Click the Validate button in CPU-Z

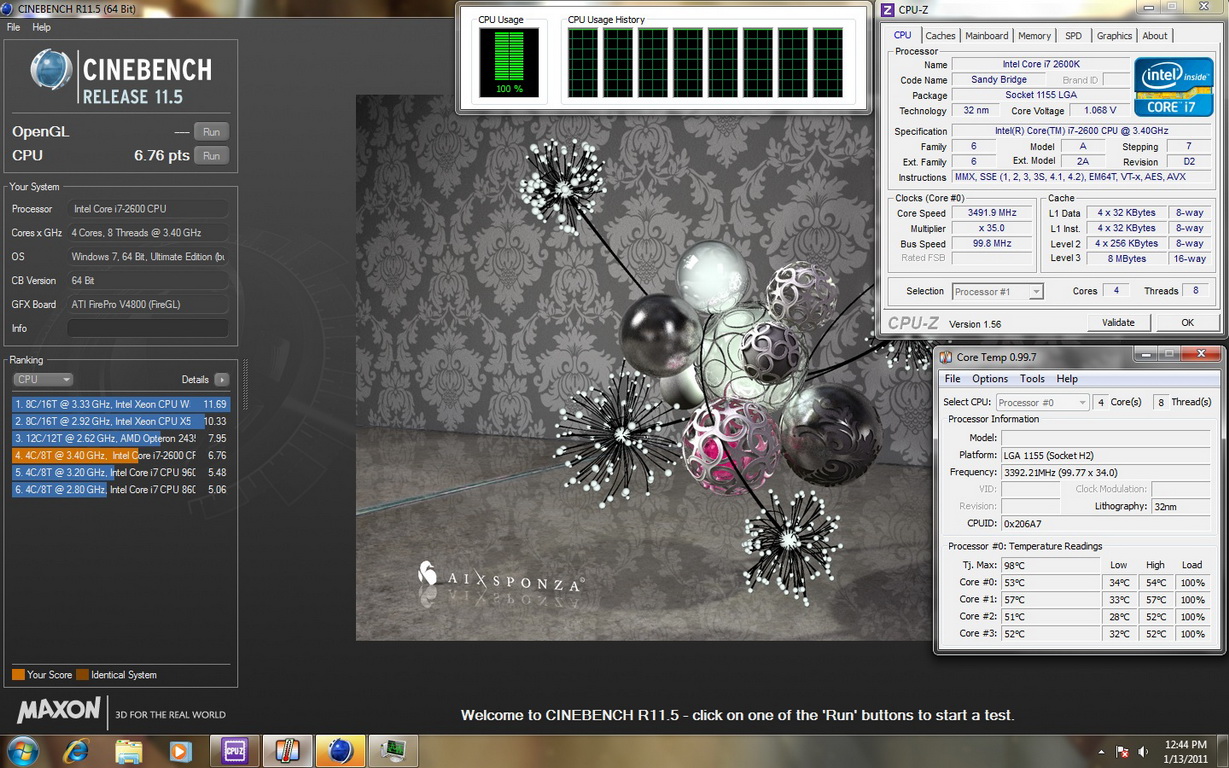point(1118,322)
